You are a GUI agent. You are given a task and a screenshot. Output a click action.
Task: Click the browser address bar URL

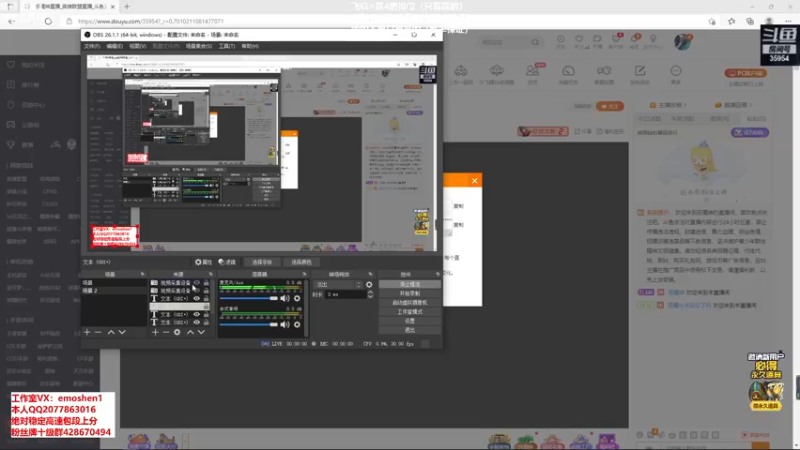coord(151,21)
